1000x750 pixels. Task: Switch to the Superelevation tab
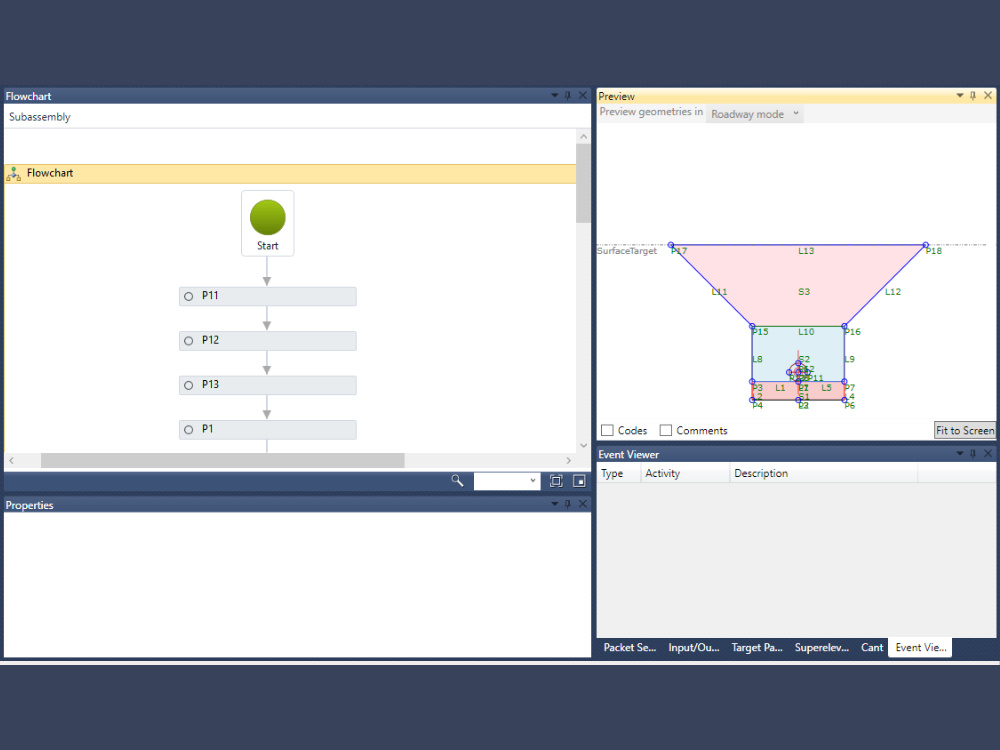tap(821, 647)
